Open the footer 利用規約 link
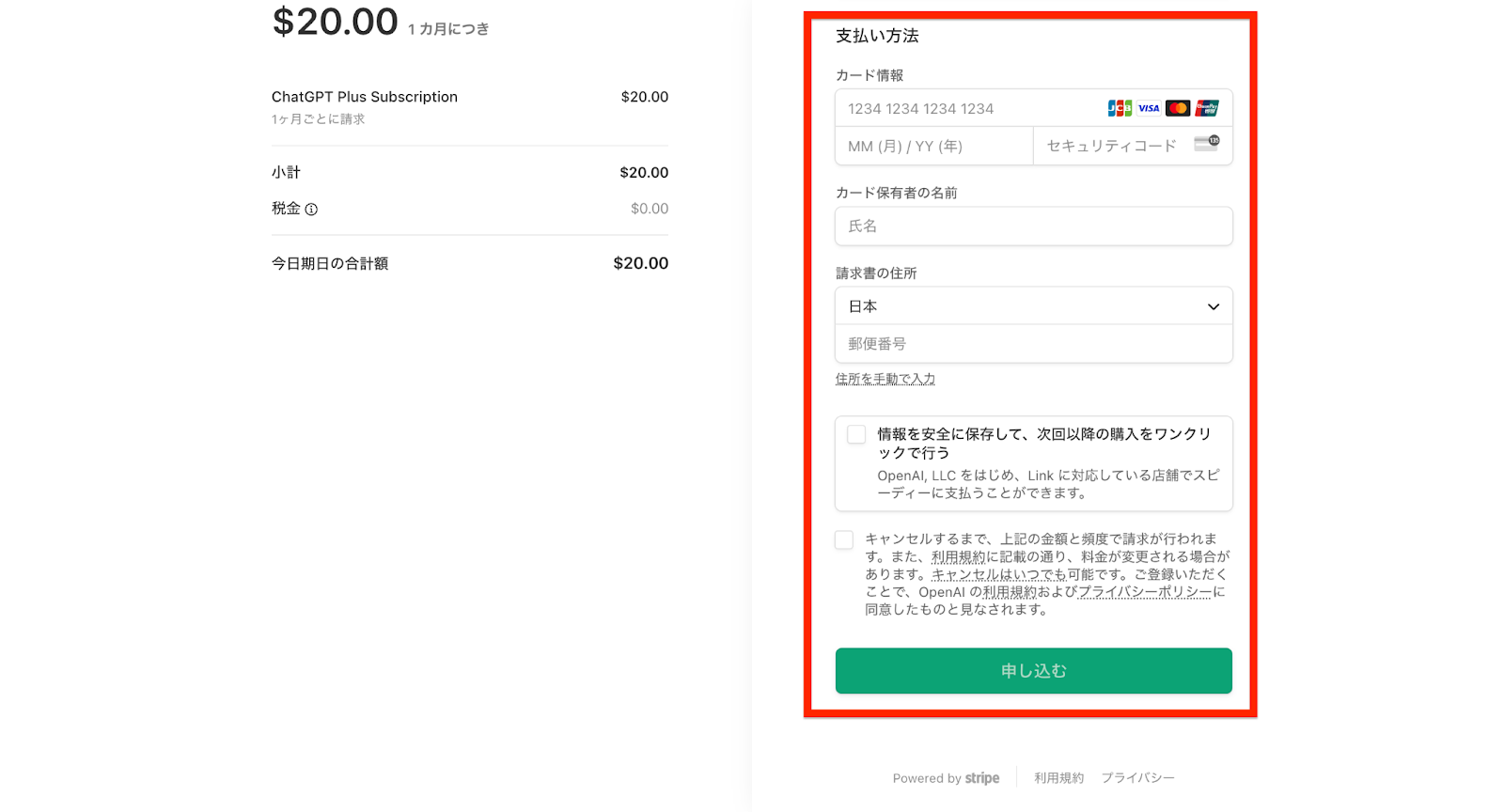The height and width of the screenshot is (812, 1504). point(1059,778)
